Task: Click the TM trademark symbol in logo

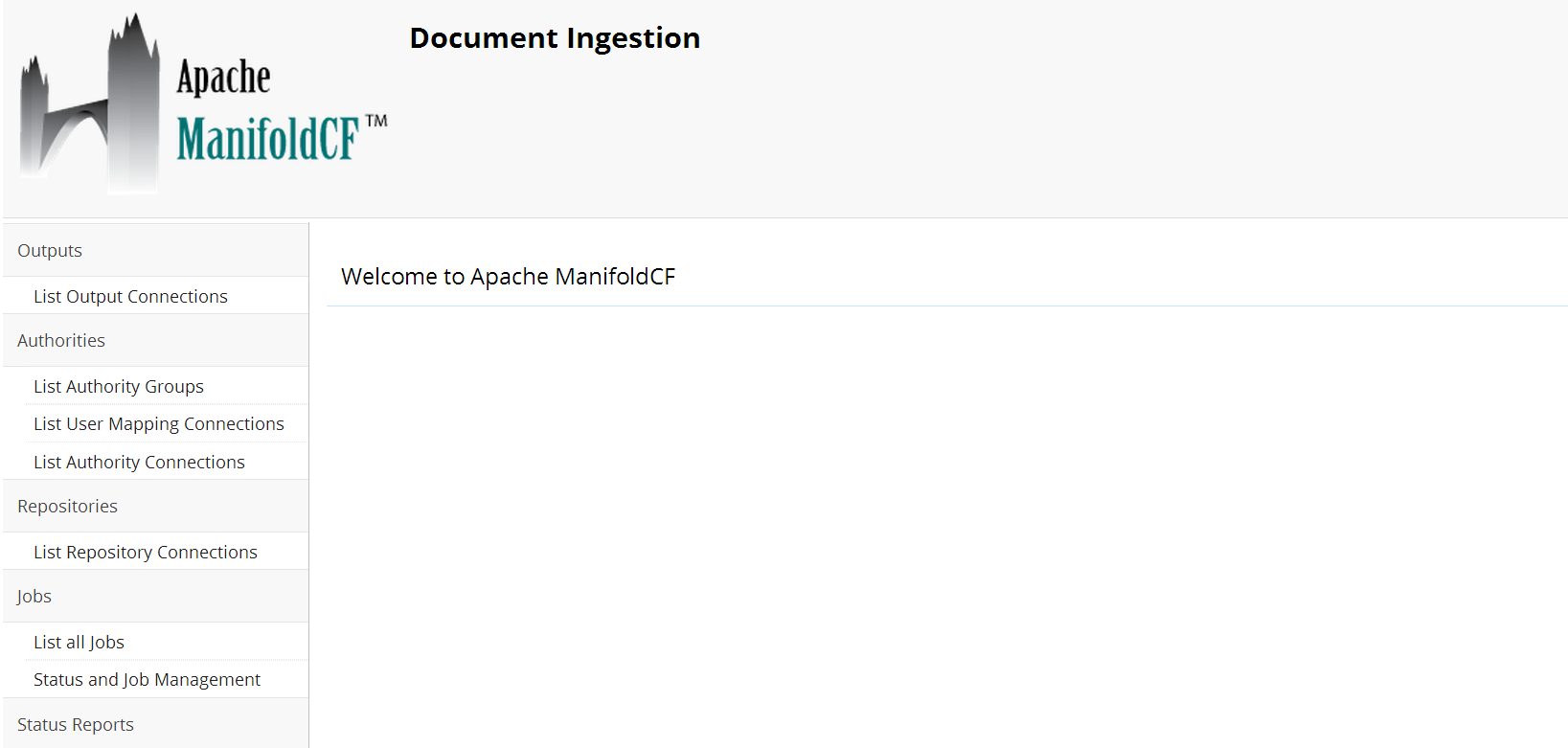Action: point(376,121)
